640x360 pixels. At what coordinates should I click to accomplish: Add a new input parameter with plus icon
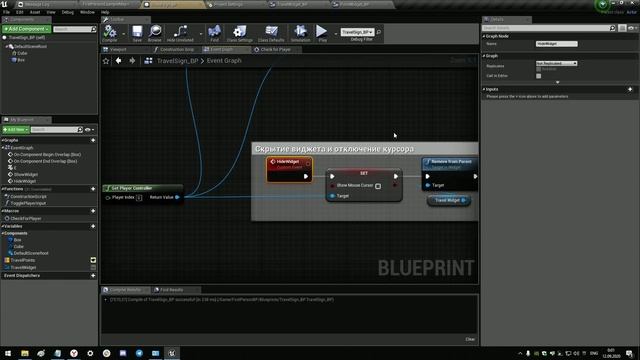pyautogui.click(x=630, y=89)
